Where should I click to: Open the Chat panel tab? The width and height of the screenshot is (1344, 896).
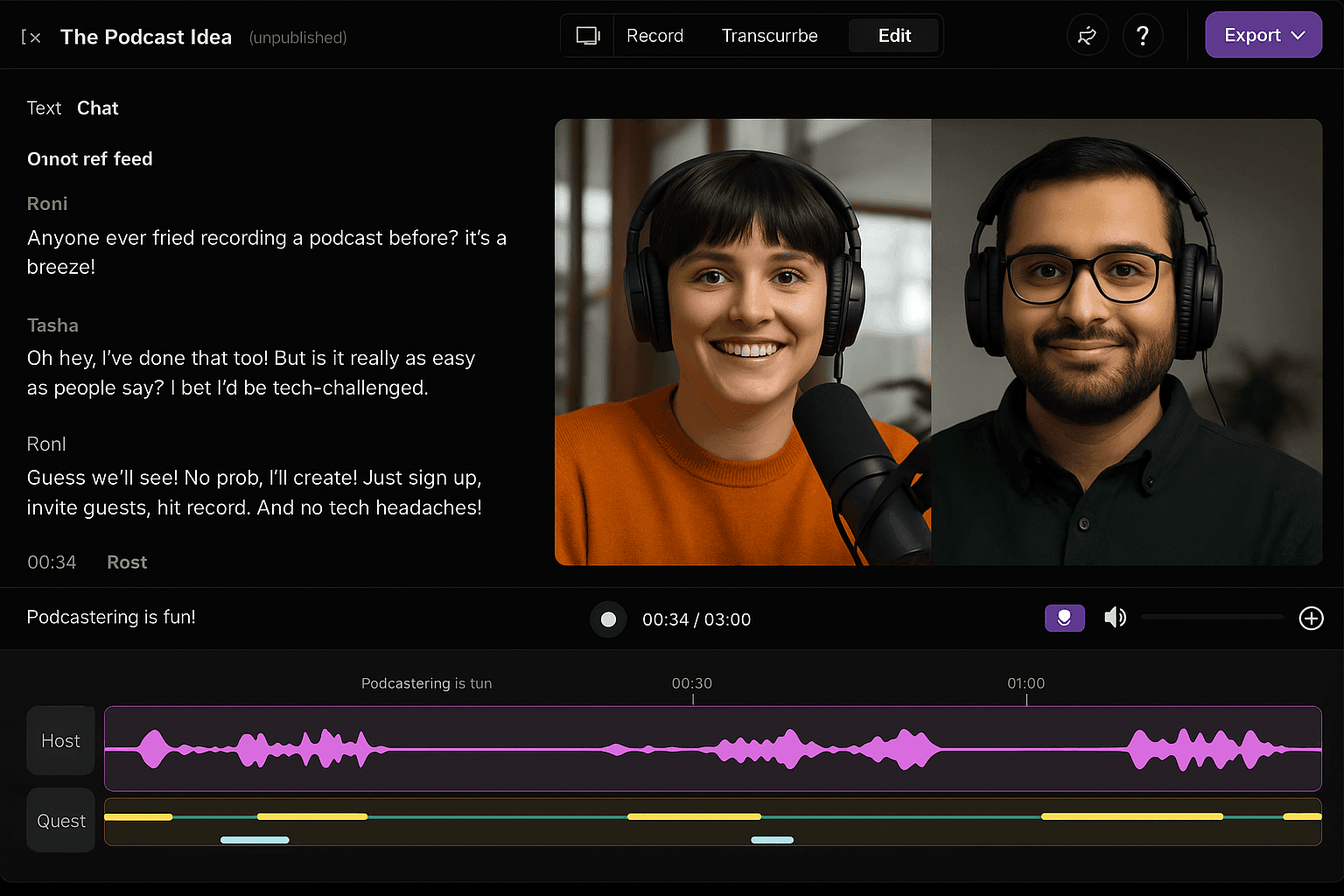[97, 108]
